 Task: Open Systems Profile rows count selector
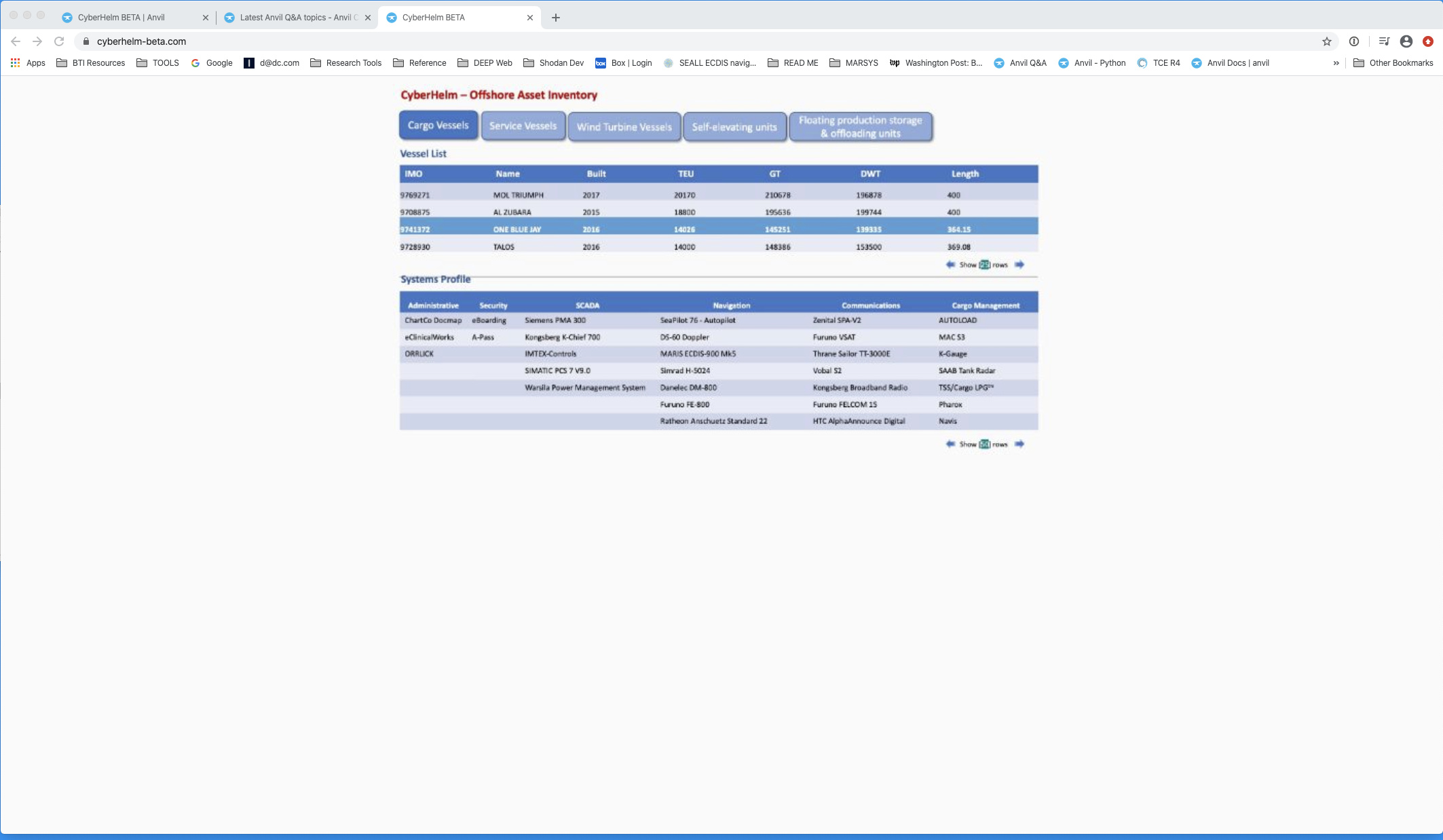(x=984, y=444)
